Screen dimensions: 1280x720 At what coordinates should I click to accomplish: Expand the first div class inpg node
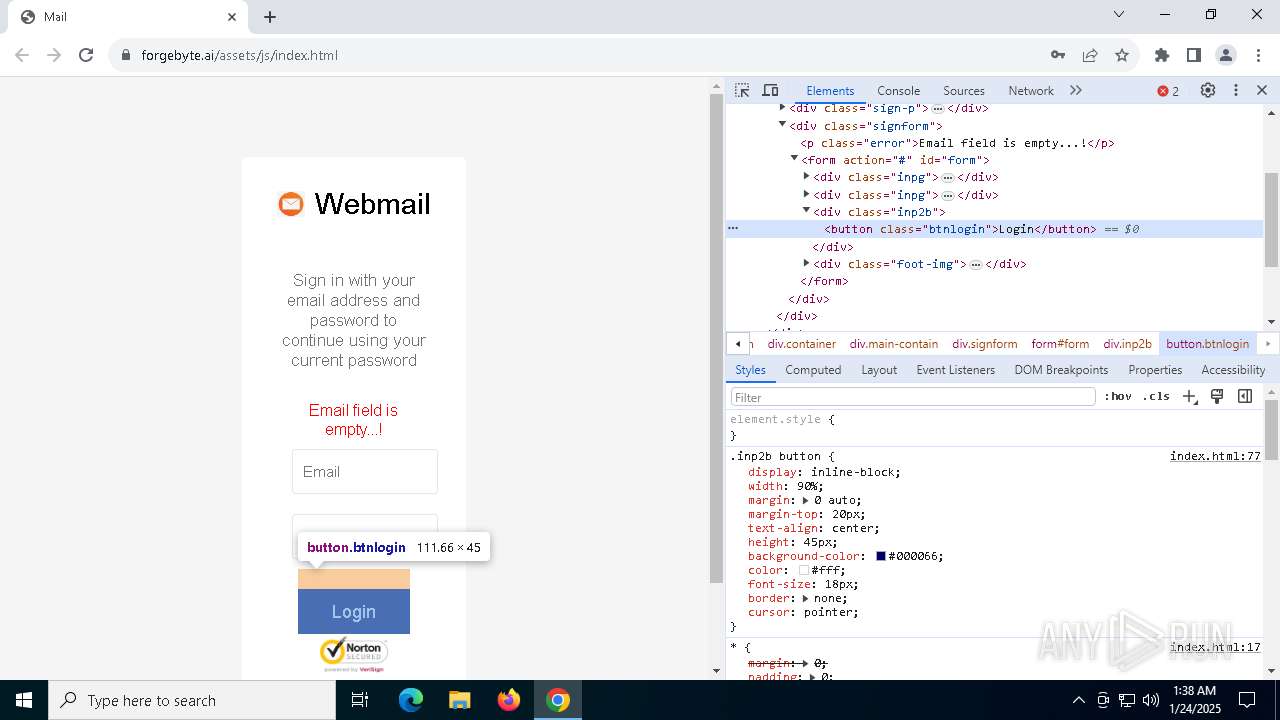pyautogui.click(x=807, y=177)
